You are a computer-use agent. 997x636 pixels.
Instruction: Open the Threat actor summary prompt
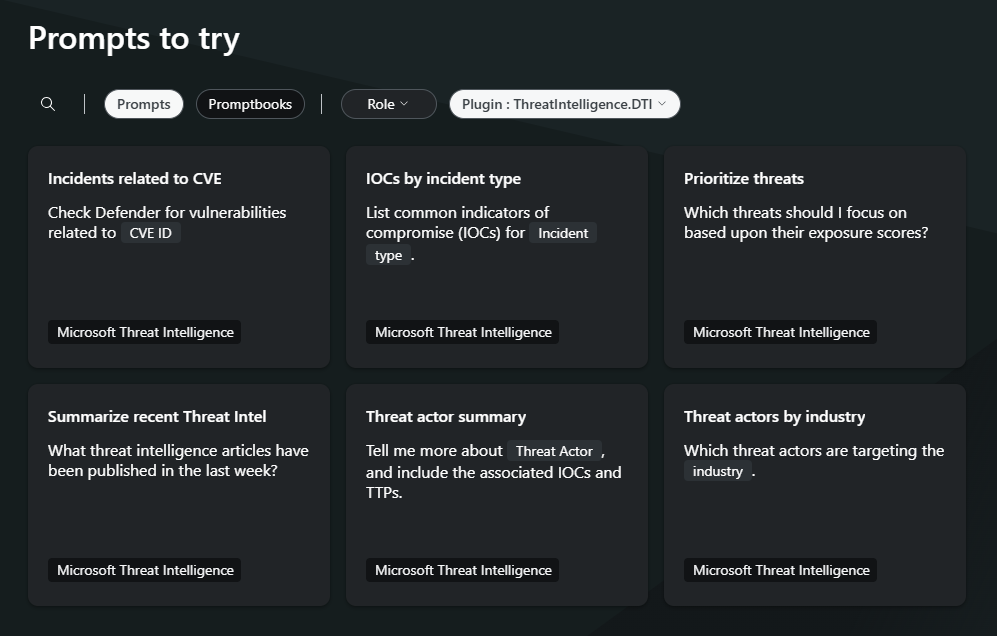point(497,495)
